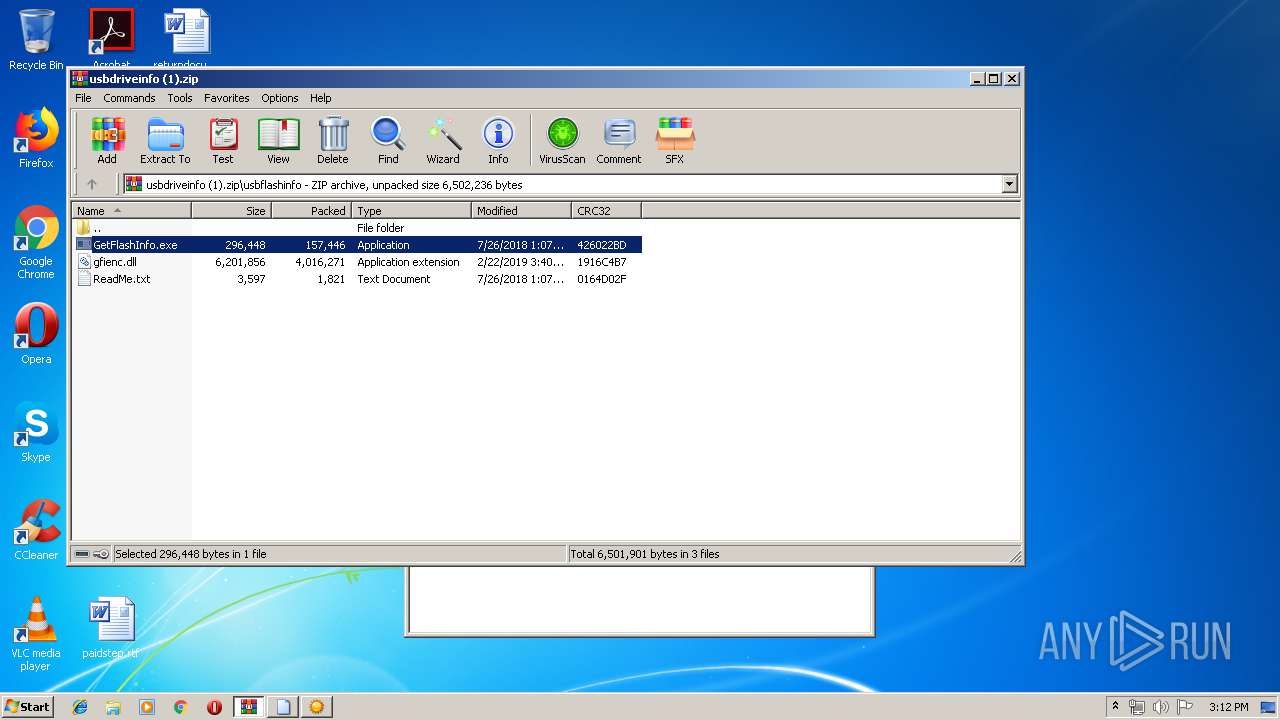
Task: Start a VirusScan on the archive
Action: (x=562, y=140)
